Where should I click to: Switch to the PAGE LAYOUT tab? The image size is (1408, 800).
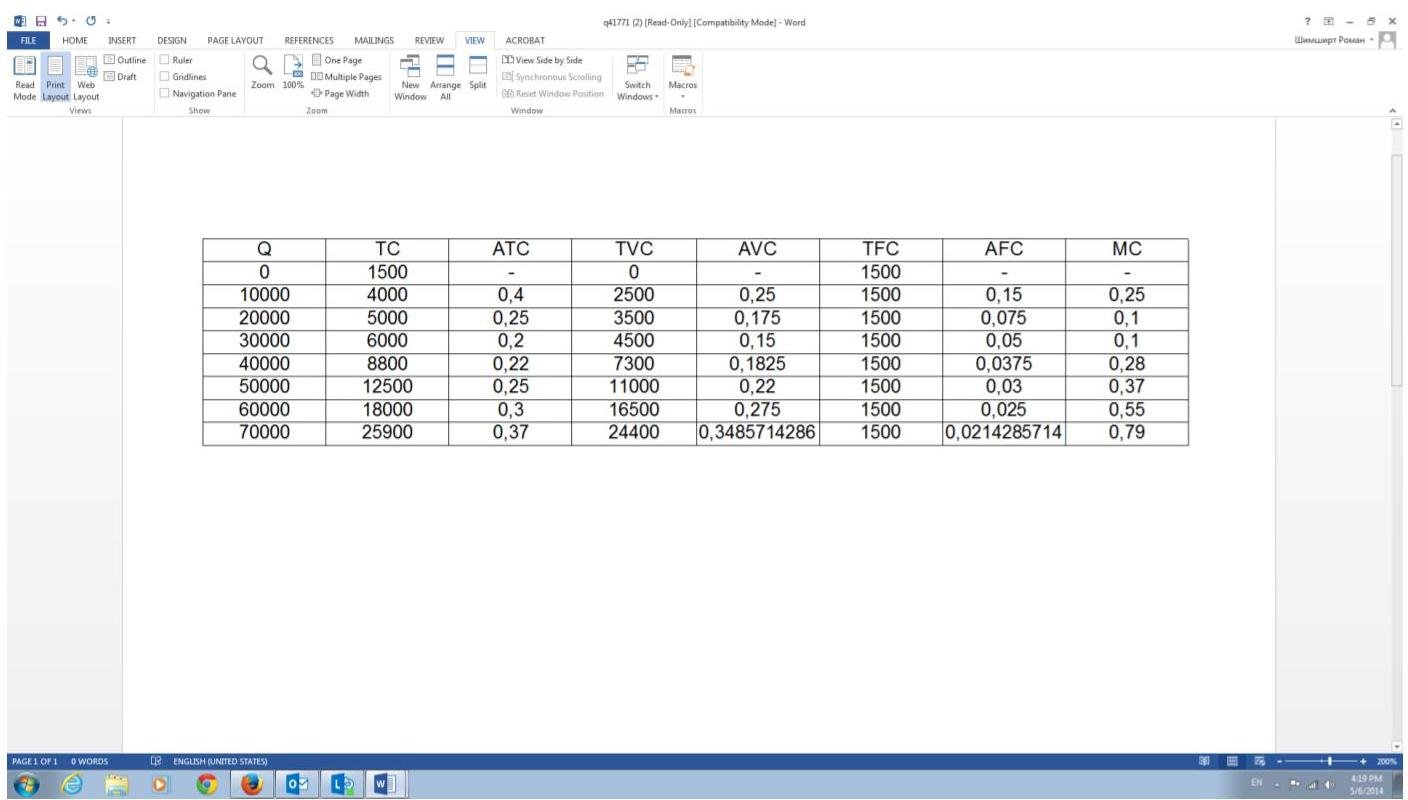point(235,40)
